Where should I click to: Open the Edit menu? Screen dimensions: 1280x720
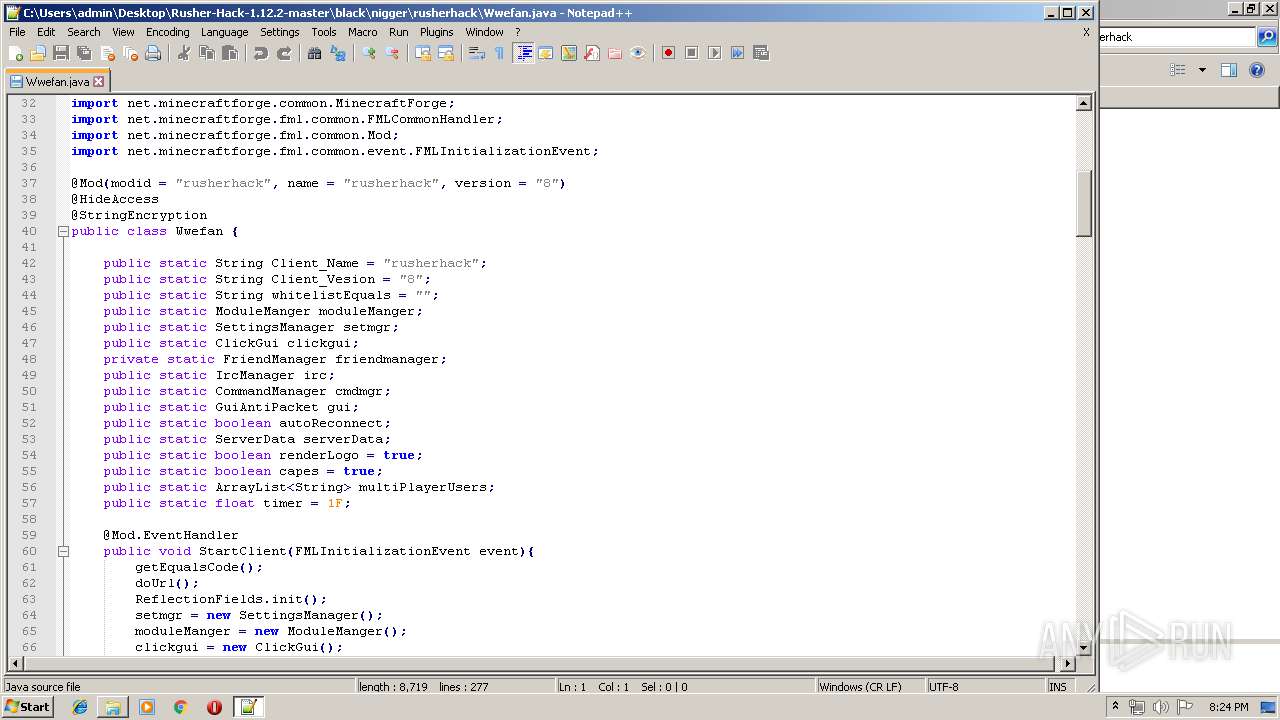click(46, 32)
